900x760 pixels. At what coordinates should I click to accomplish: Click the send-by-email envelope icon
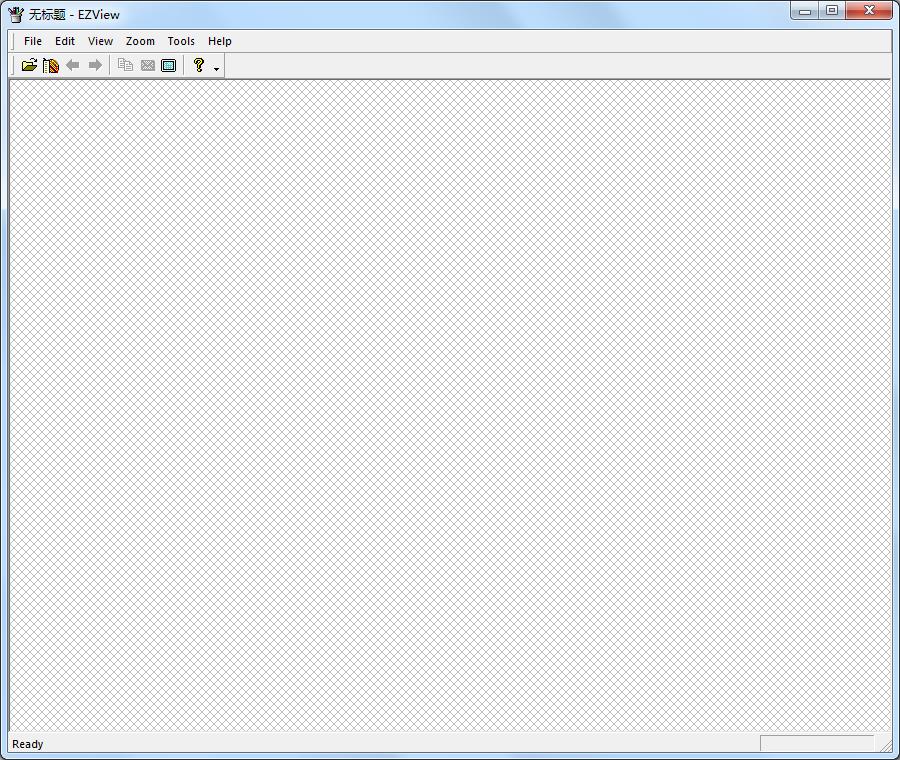coord(148,65)
